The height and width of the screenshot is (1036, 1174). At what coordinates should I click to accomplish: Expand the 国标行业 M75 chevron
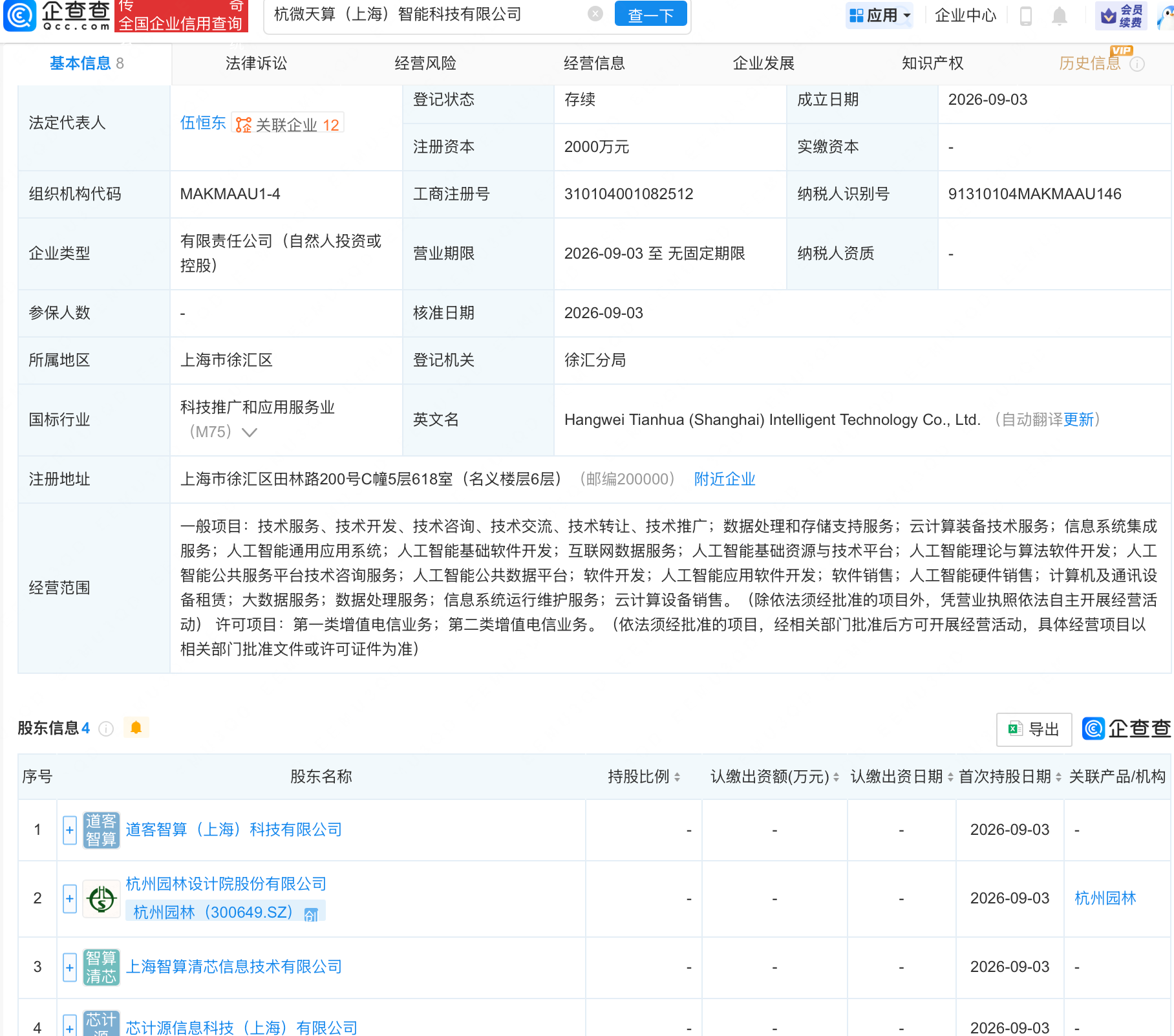(x=250, y=432)
